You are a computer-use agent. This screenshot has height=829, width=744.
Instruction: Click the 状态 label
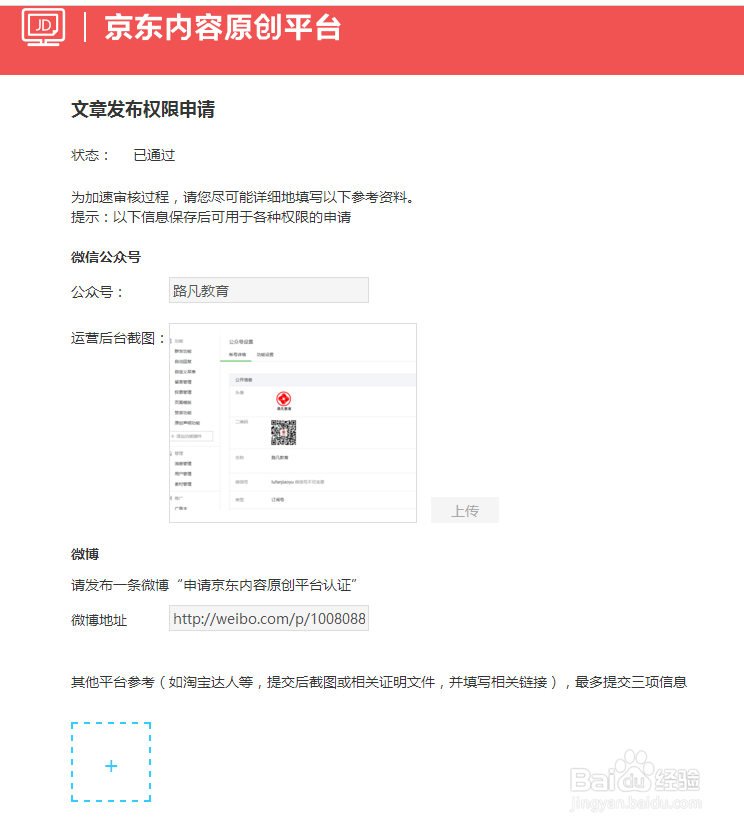[x=90, y=155]
